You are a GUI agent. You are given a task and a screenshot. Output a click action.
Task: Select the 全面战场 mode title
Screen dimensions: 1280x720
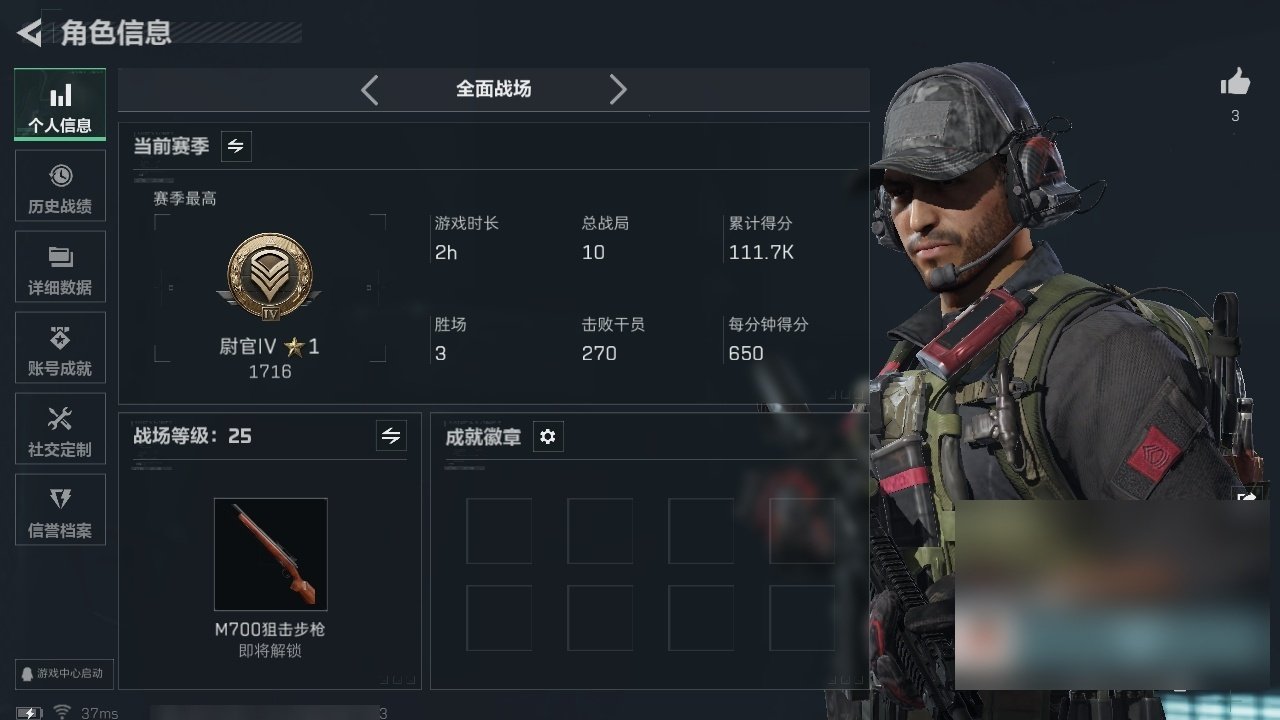tap(494, 89)
